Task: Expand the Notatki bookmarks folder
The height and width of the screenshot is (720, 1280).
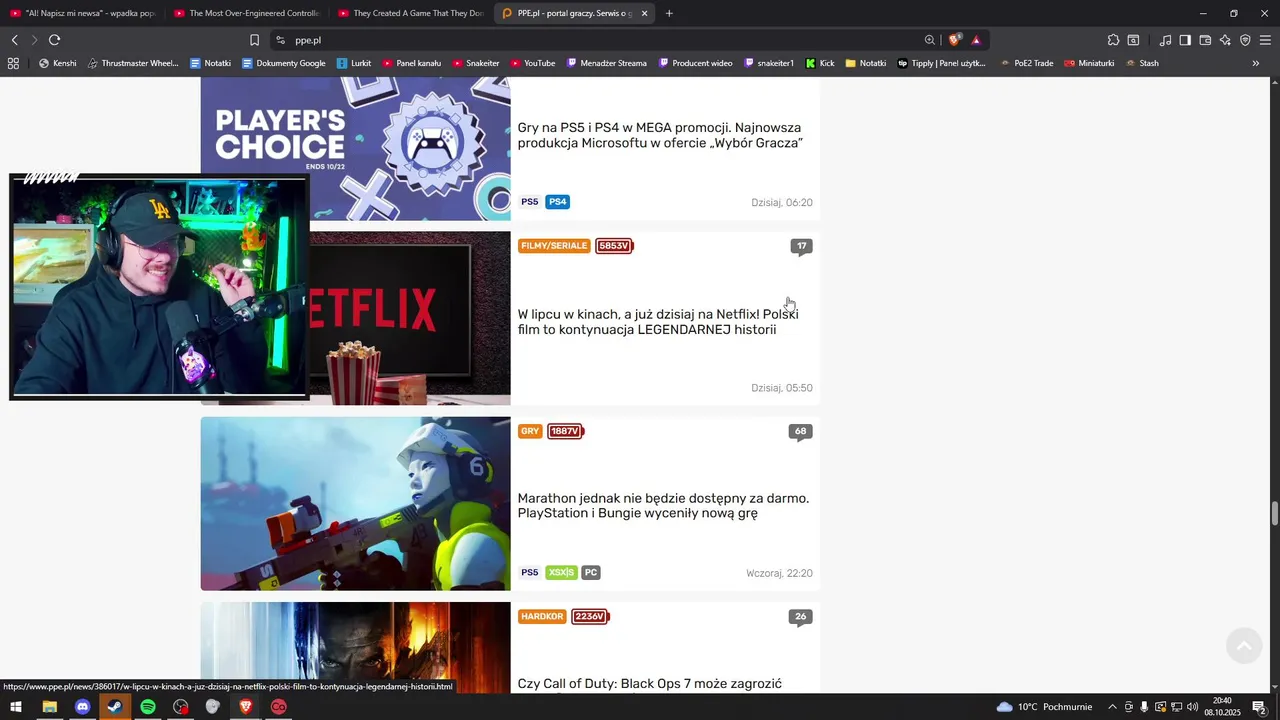Action: coord(866,63)
